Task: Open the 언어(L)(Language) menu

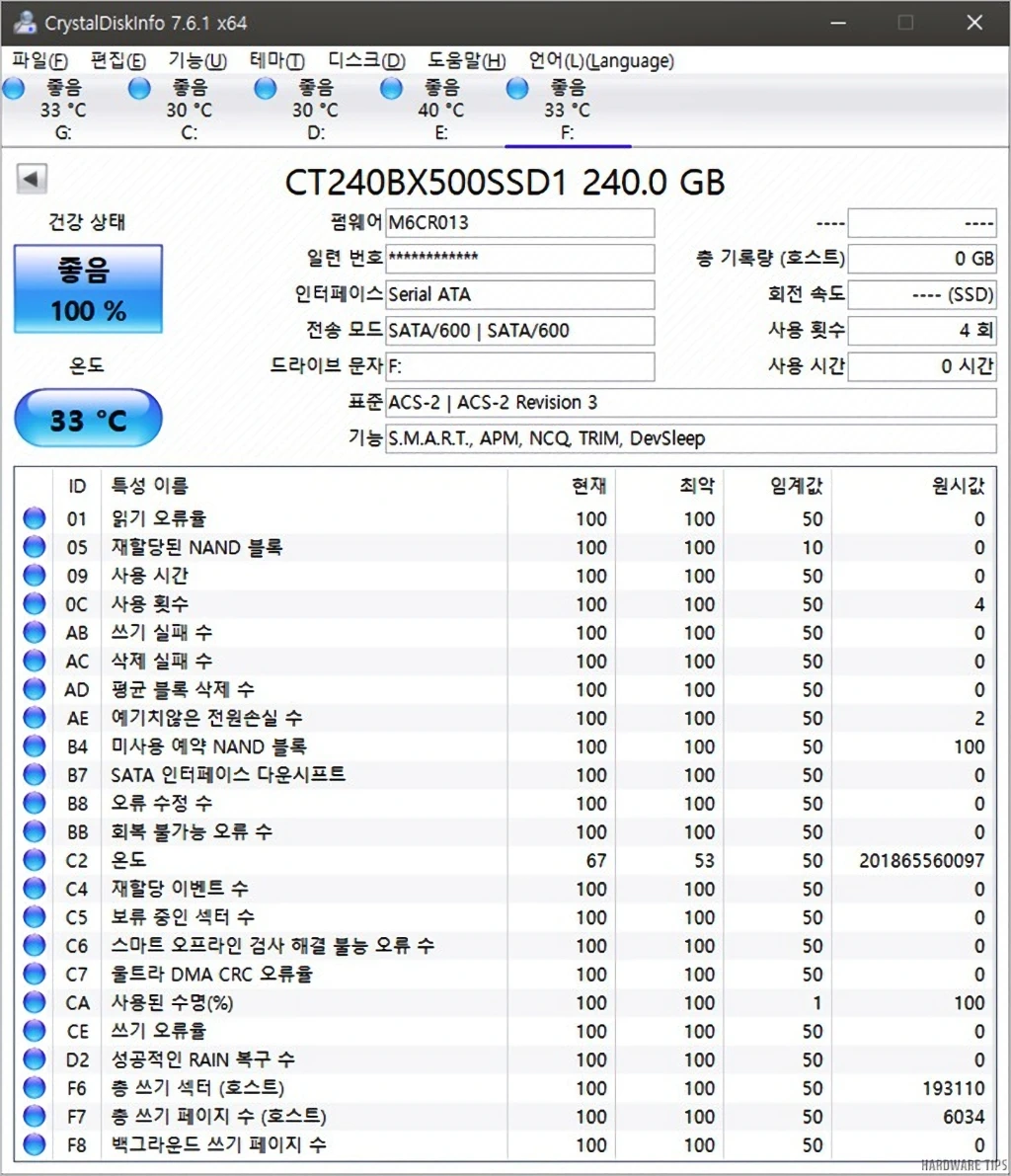Action: (x=600, y=61)
